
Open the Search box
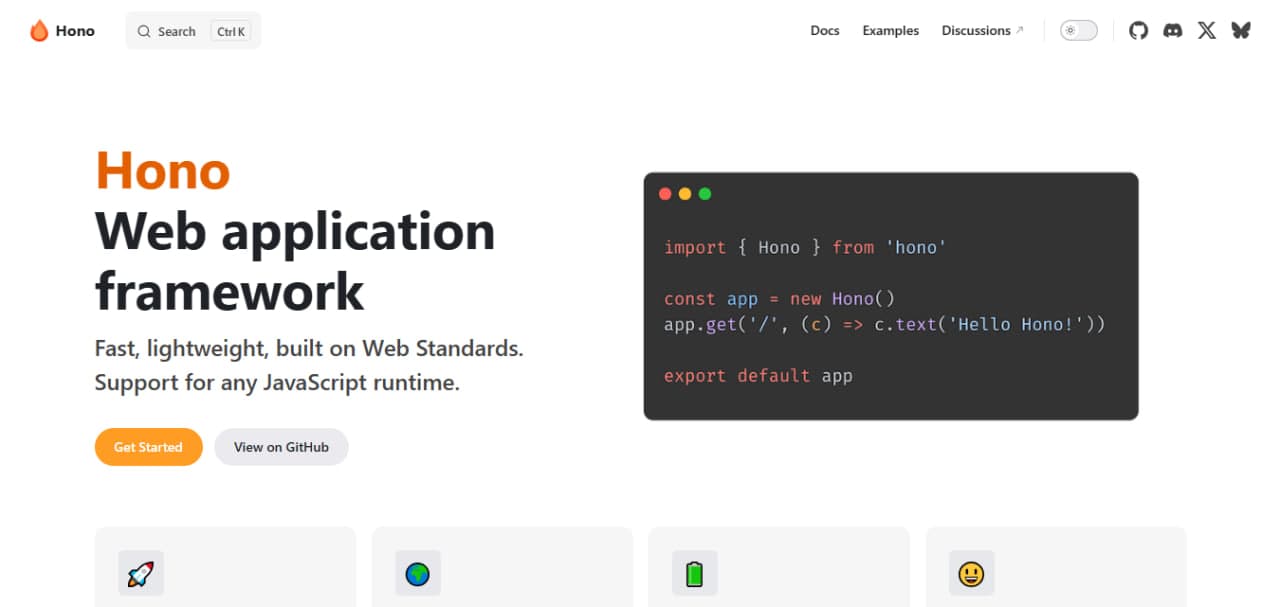pos(193,31)
